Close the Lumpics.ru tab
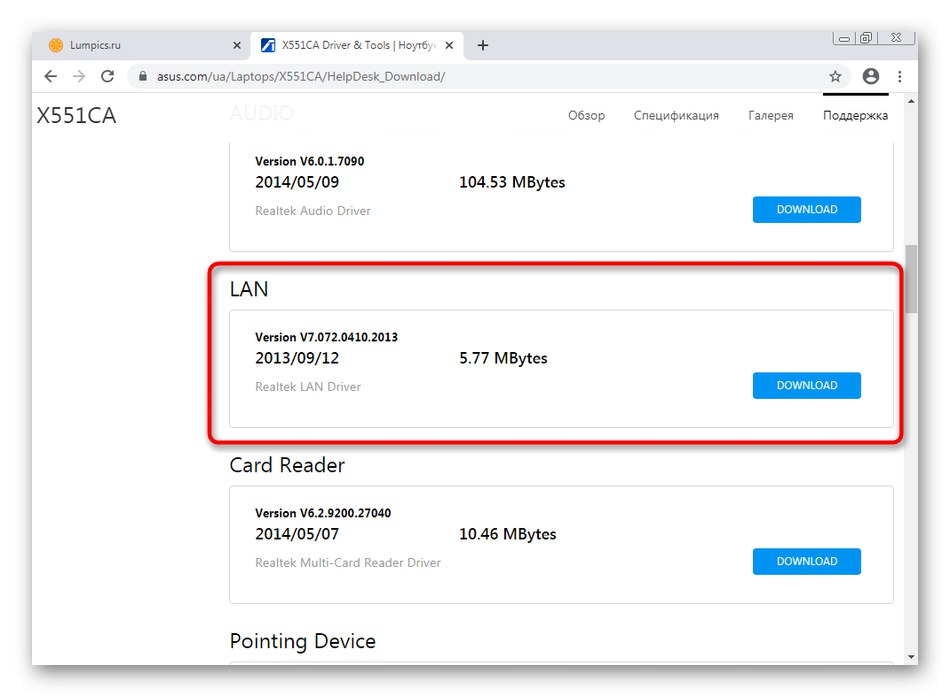950x697 pixels. [237, 45]
